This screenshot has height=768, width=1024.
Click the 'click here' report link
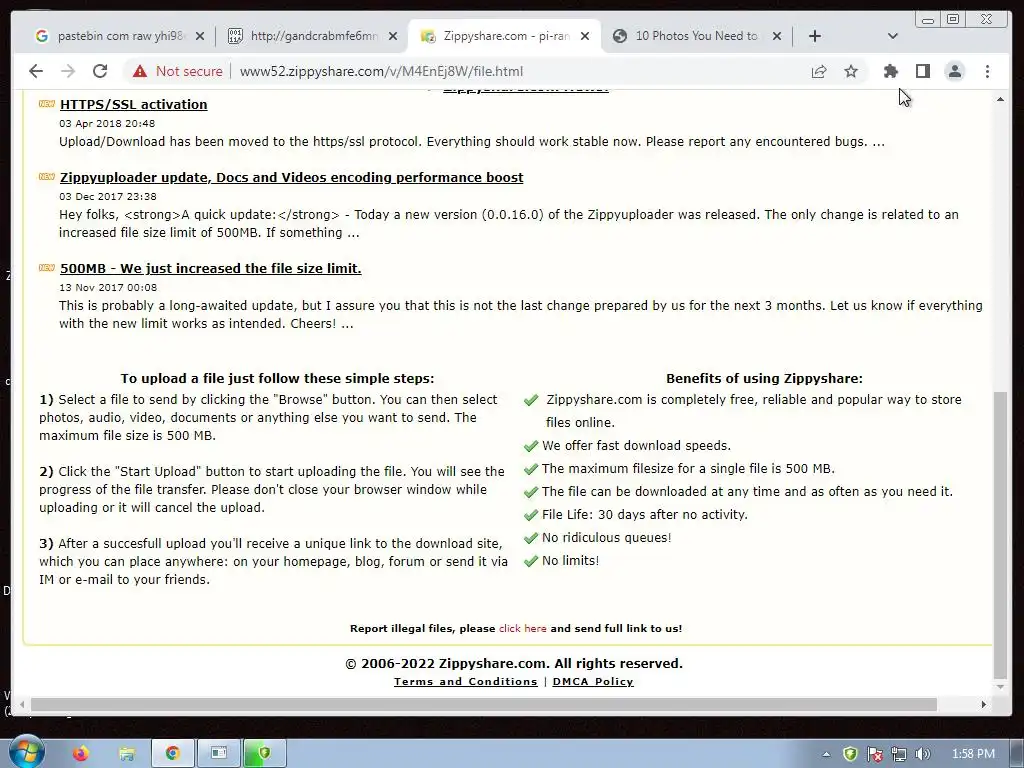coord(522,628)
